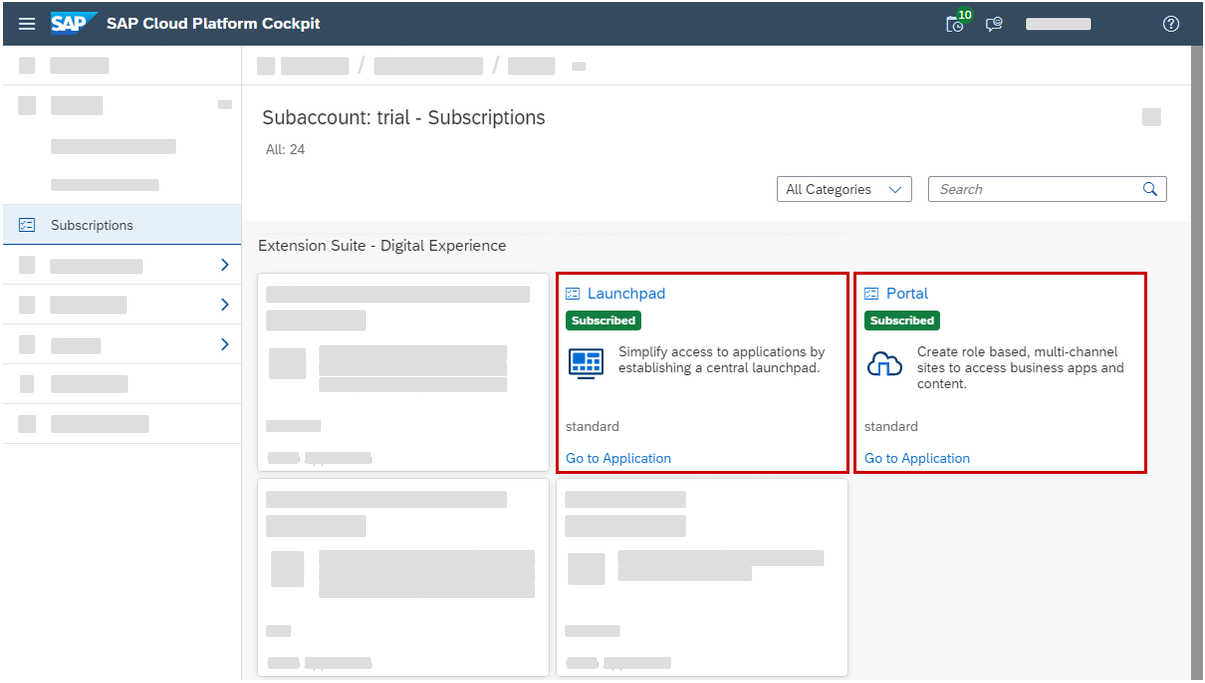Image resolution: width=1205 pixels, height=683 pixels.
Task: Click the small icon beside the Portal title
Action: tap(872, 293)
